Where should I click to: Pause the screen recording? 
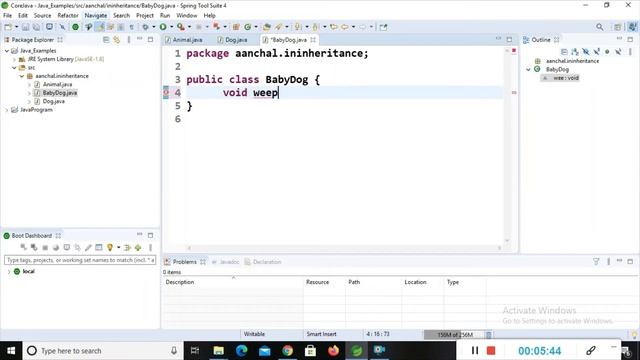pyautogui.click(x=475, y=351)
